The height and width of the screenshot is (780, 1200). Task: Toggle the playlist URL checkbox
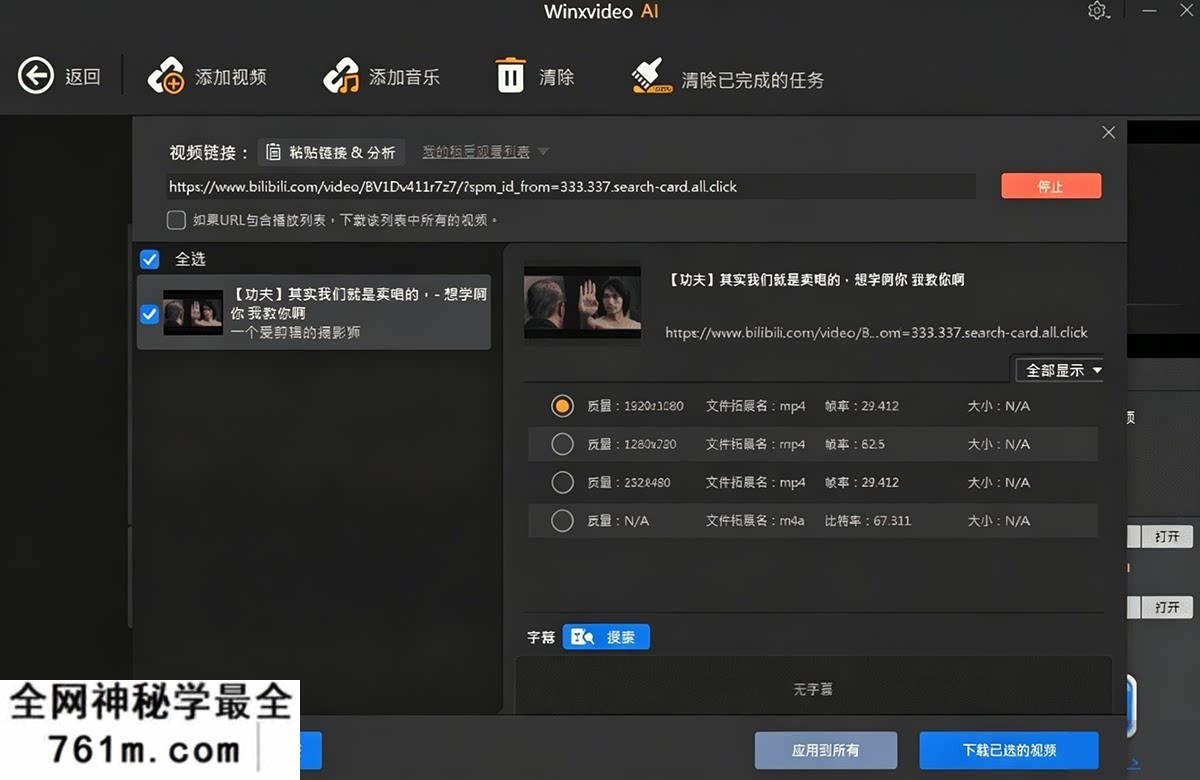click(176, 220)
